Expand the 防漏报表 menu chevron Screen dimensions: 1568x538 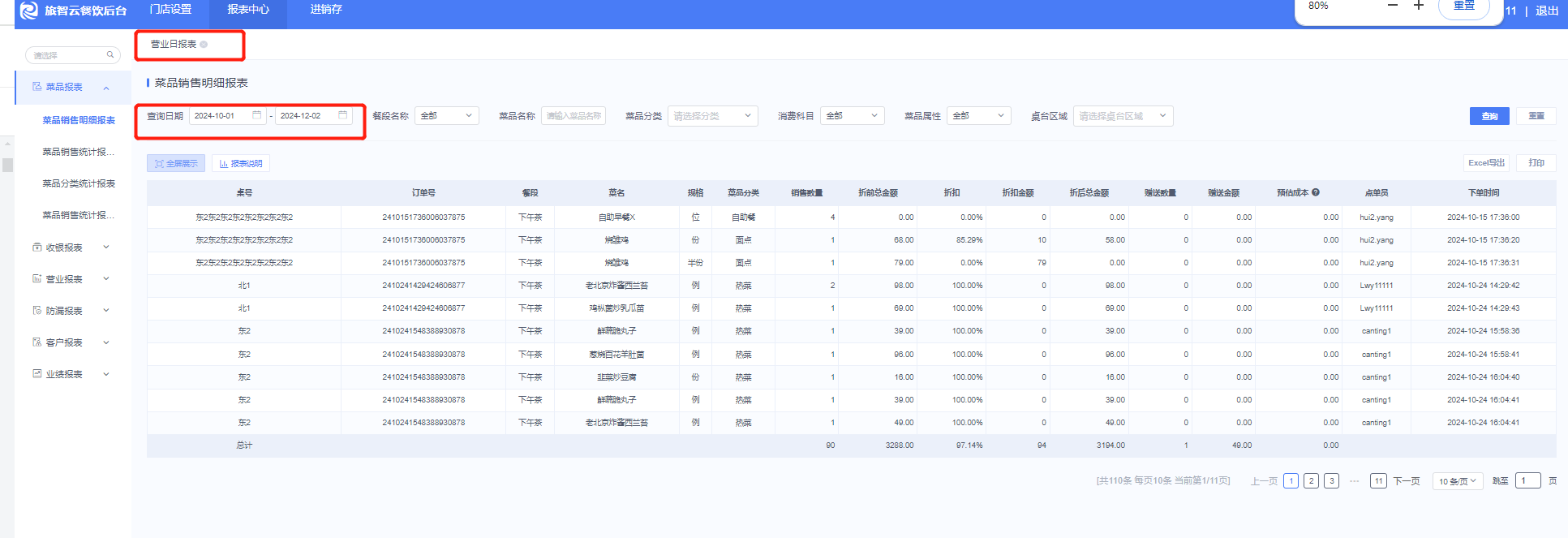pyautogui.click(x=106, y=311)
